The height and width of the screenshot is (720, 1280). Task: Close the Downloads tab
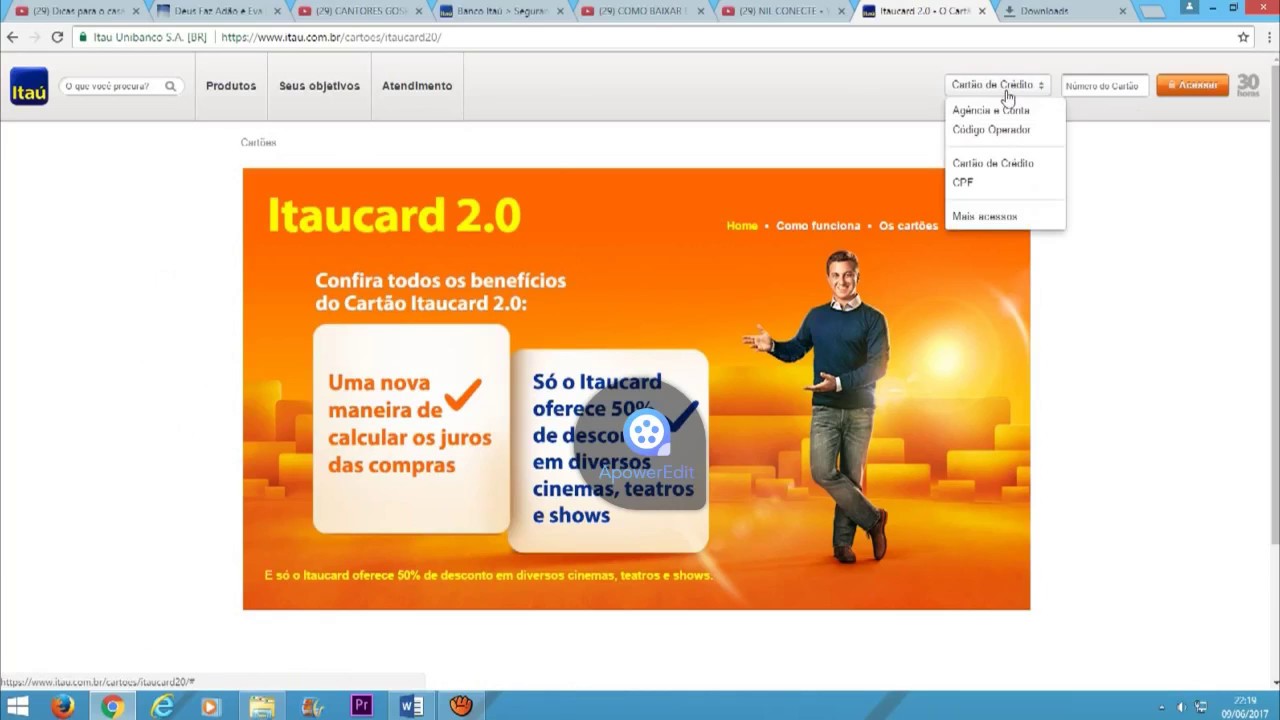pyautogui.click(x=1123, y=11)
